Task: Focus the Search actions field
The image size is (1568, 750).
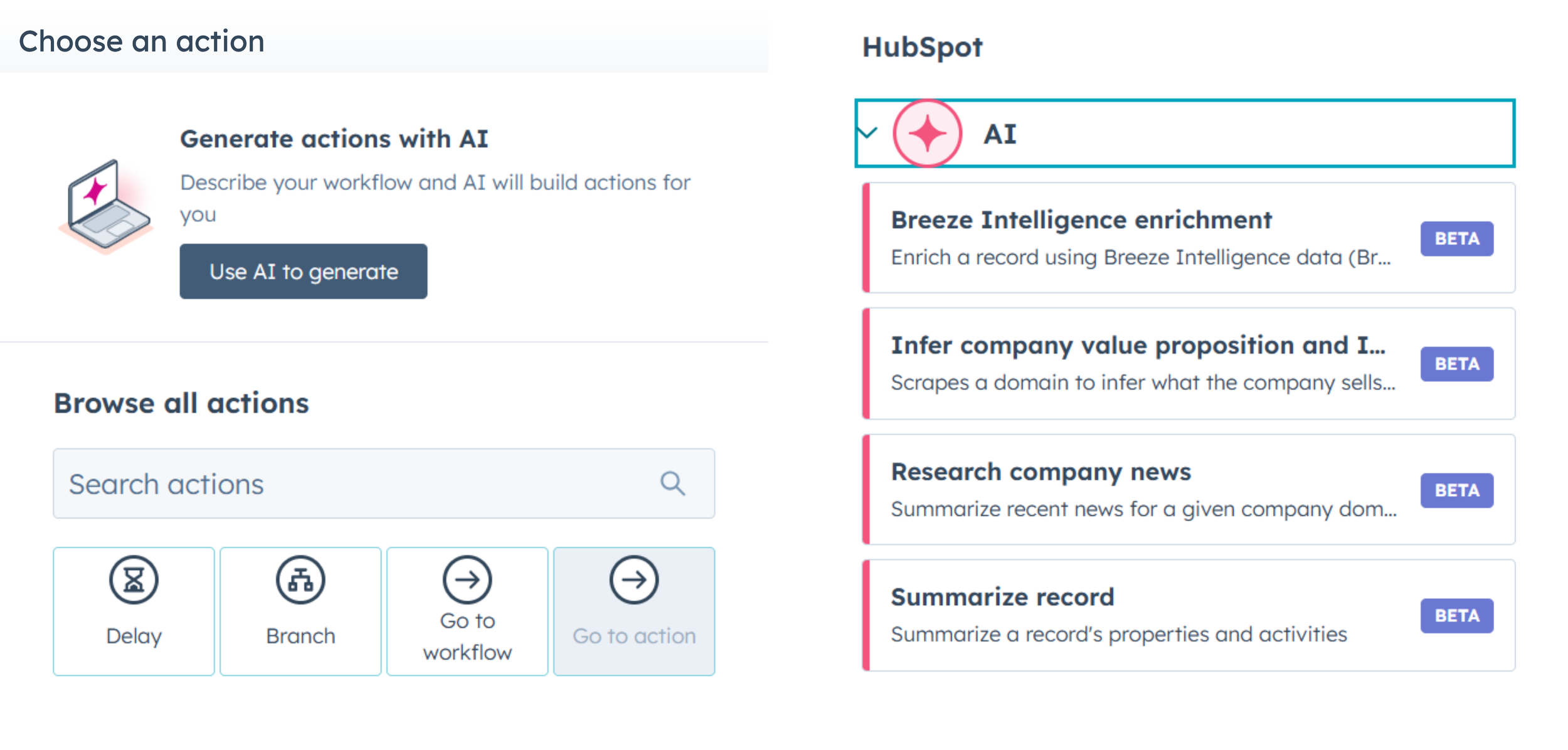Action: [384, 483]
